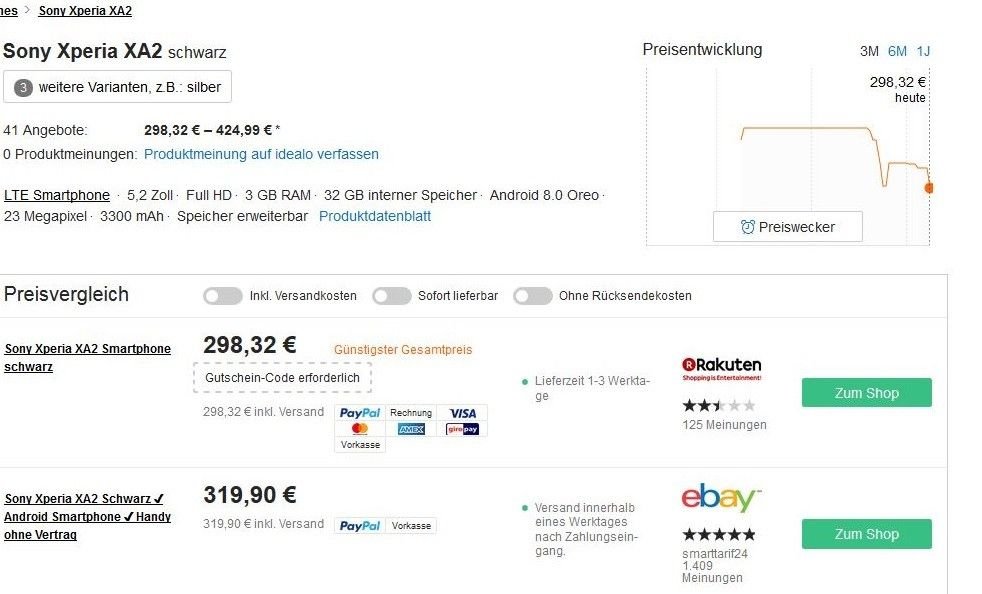982x594 pixels.
Task: Set the Preiswecker price alert
Action: [787, 227]
